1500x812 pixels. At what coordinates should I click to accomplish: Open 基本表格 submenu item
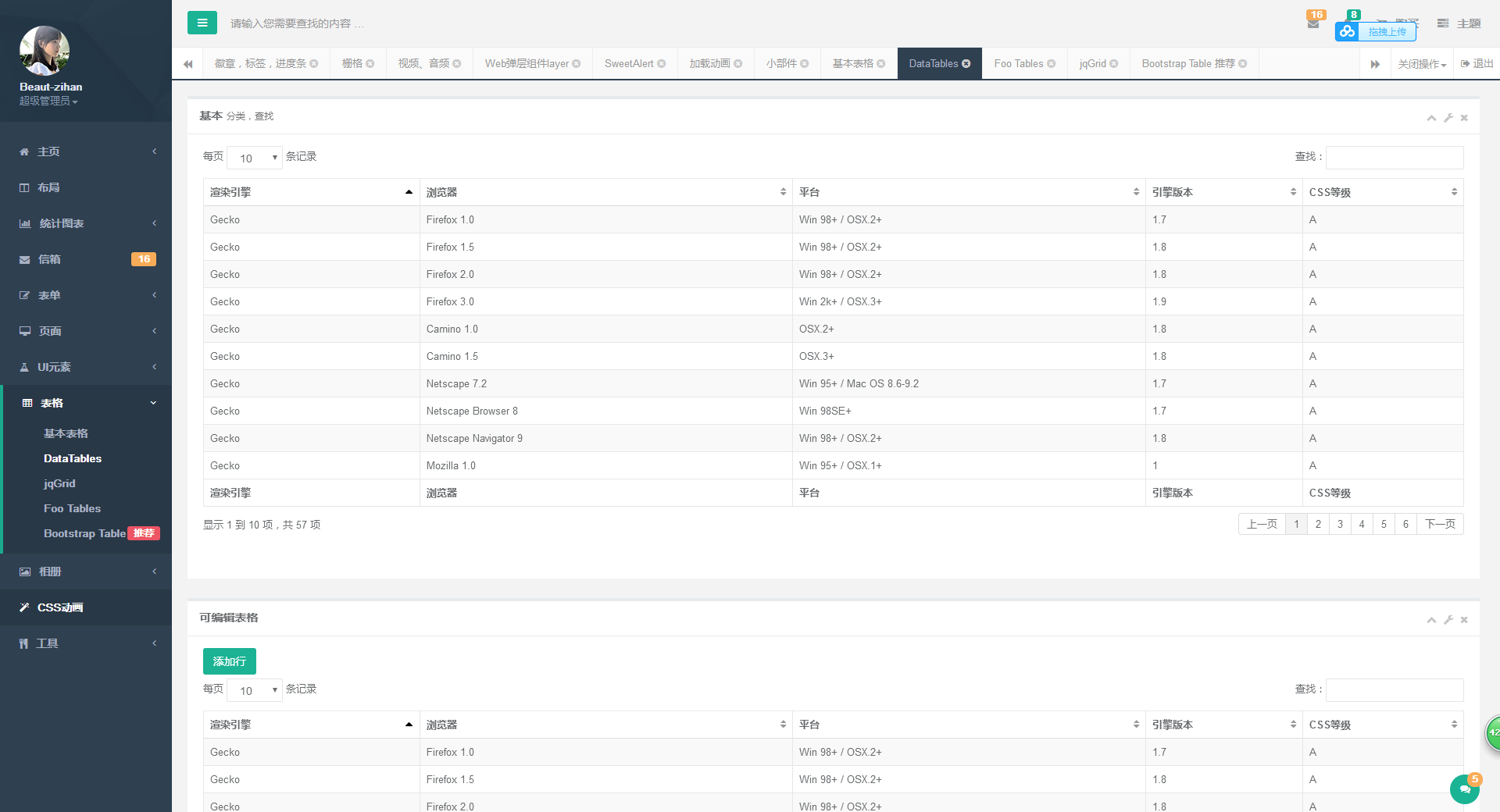click(66, 433)
